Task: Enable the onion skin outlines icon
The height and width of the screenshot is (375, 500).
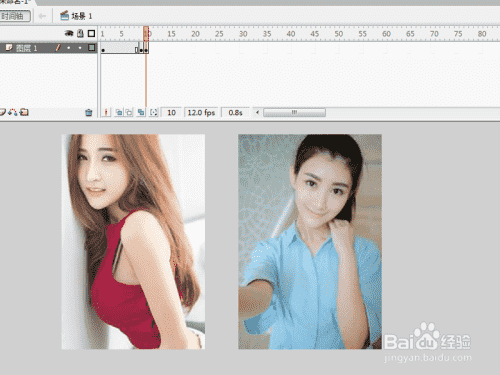Action: coord(129,112)
